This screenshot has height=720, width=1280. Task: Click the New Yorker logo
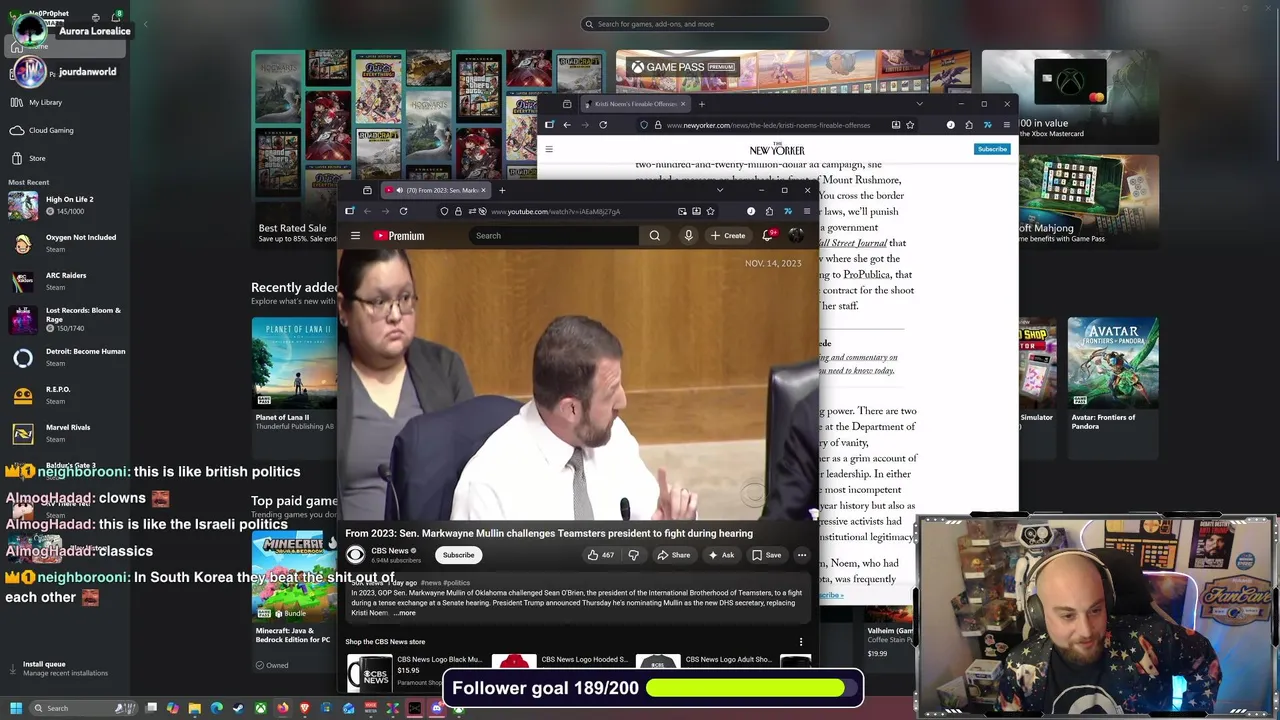click(x=777, y=149)
